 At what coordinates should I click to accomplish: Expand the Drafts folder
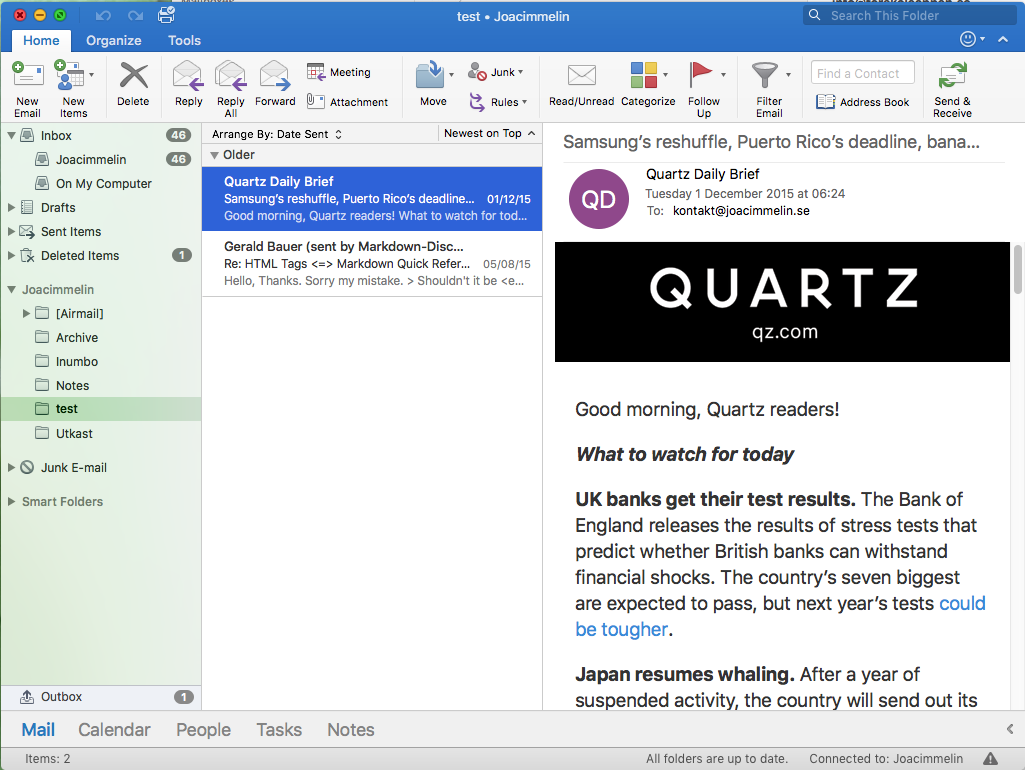(11, 207)
